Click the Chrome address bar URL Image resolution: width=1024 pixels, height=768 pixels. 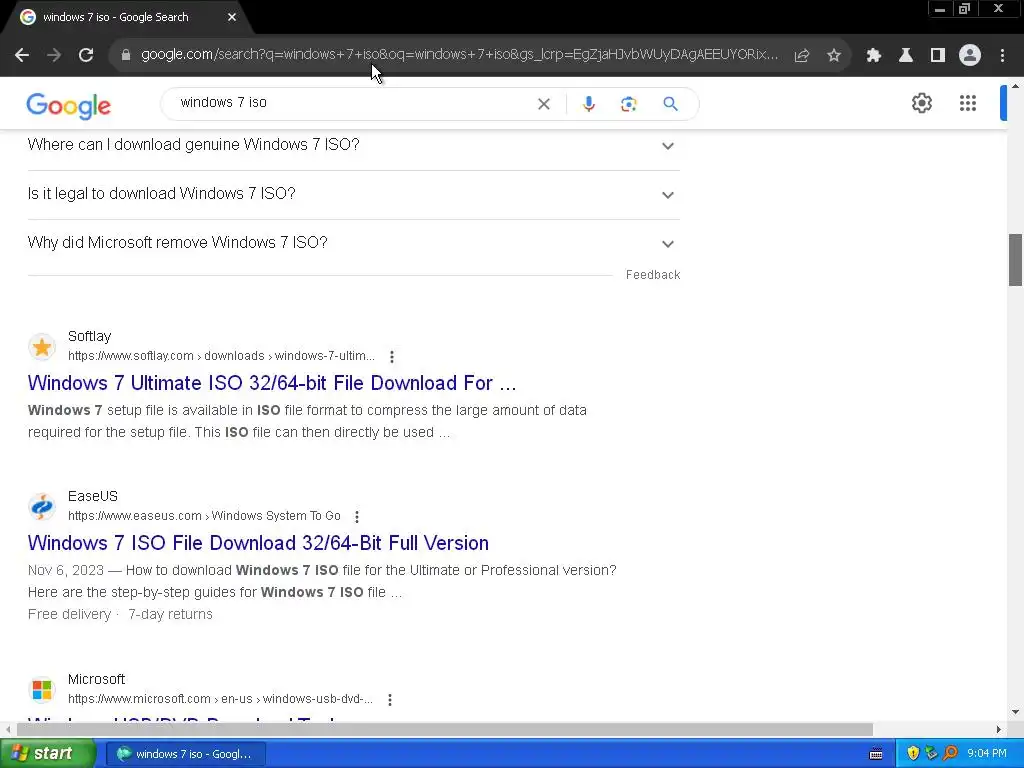(459, 55)
